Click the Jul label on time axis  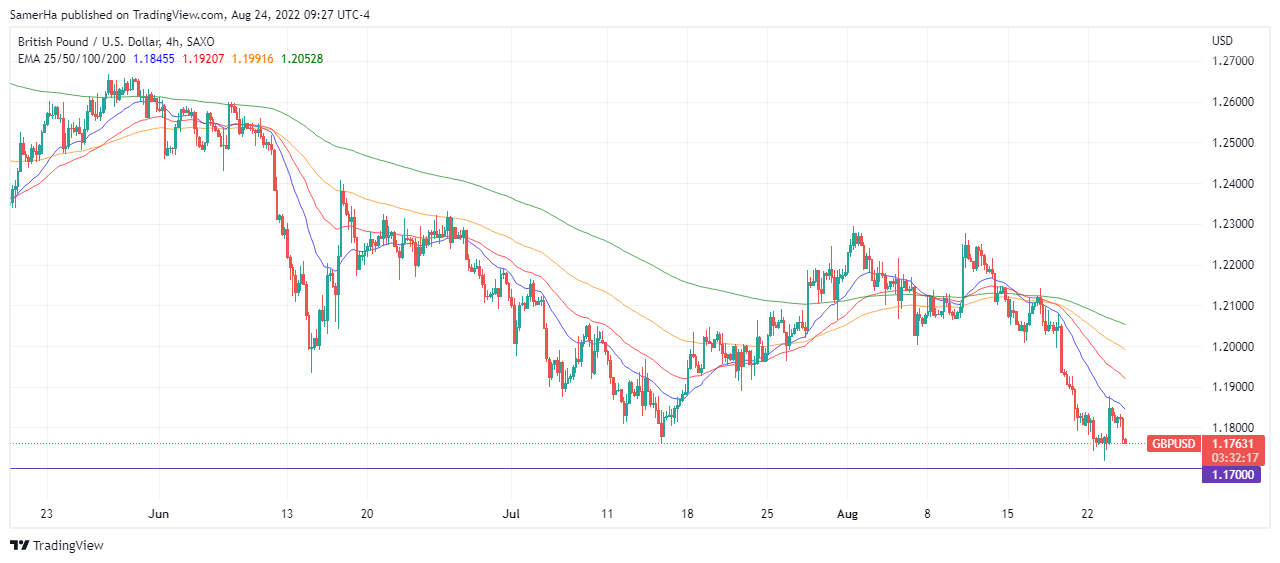[x=512, y=514]
